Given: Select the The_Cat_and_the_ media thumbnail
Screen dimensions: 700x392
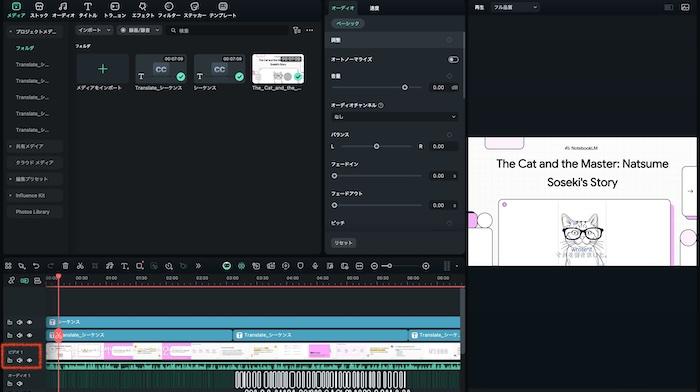Looking at the screenshot, I should (278, 69).
